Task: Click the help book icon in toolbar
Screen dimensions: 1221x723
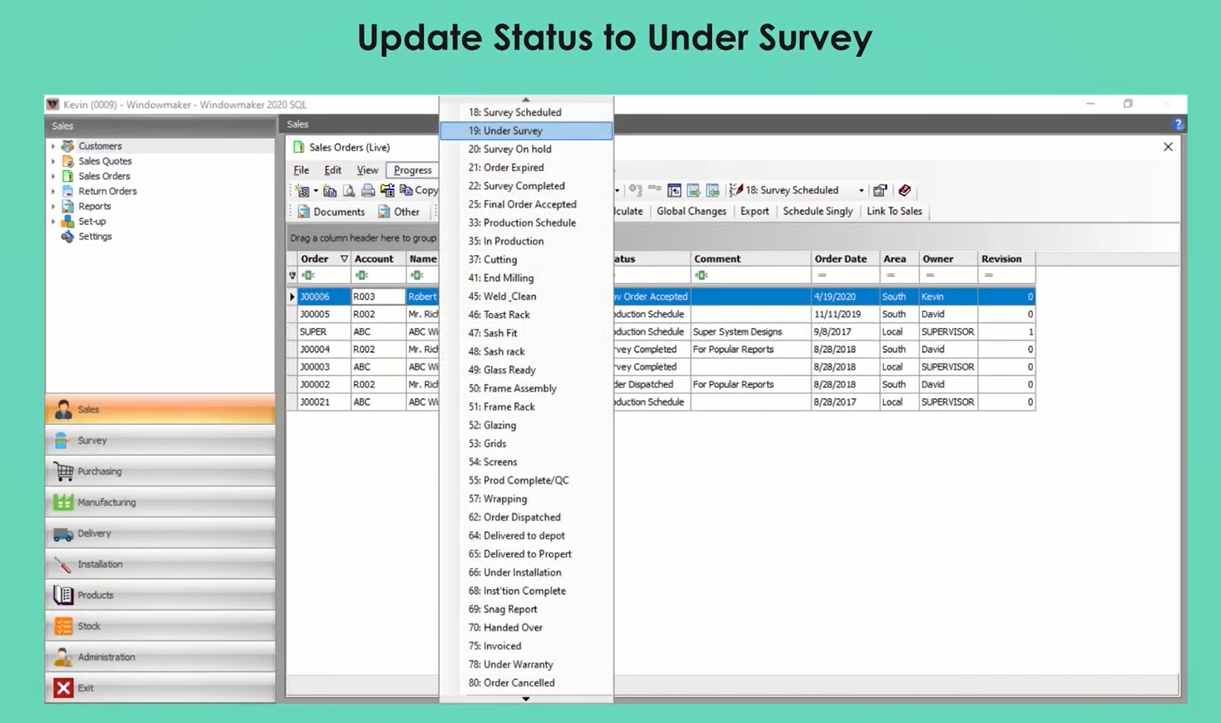Action: pos(904,190)
